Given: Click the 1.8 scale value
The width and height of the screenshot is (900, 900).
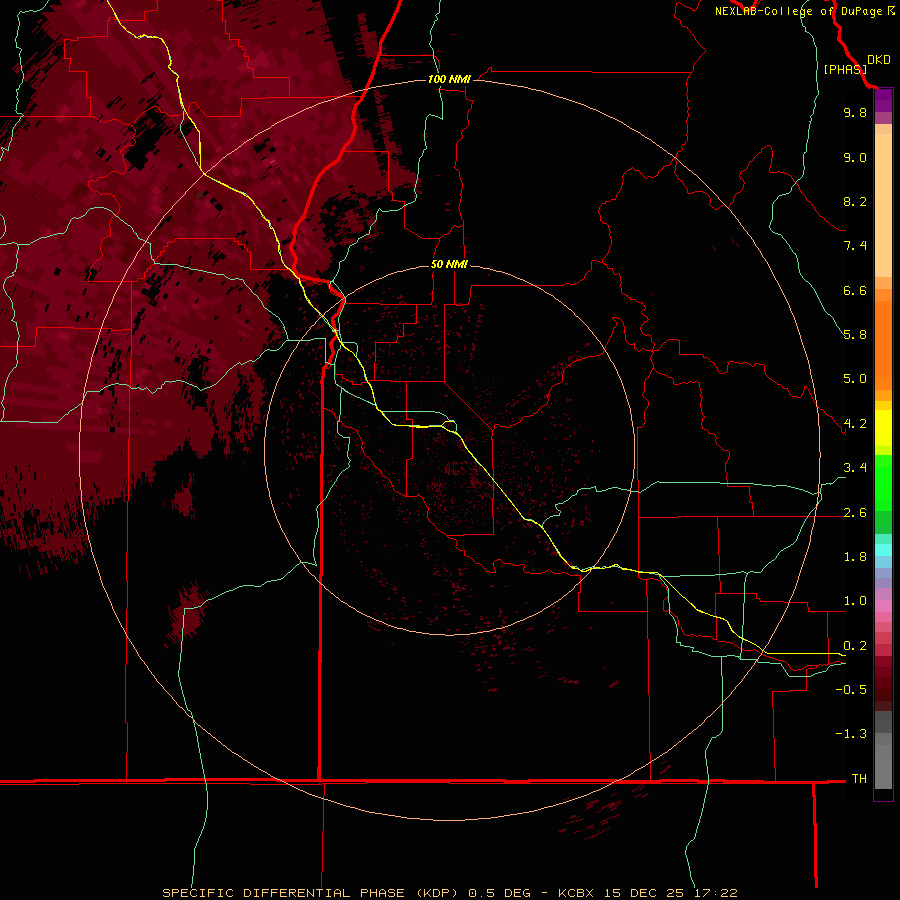Looking at the screenshot, I should point(855,557).
